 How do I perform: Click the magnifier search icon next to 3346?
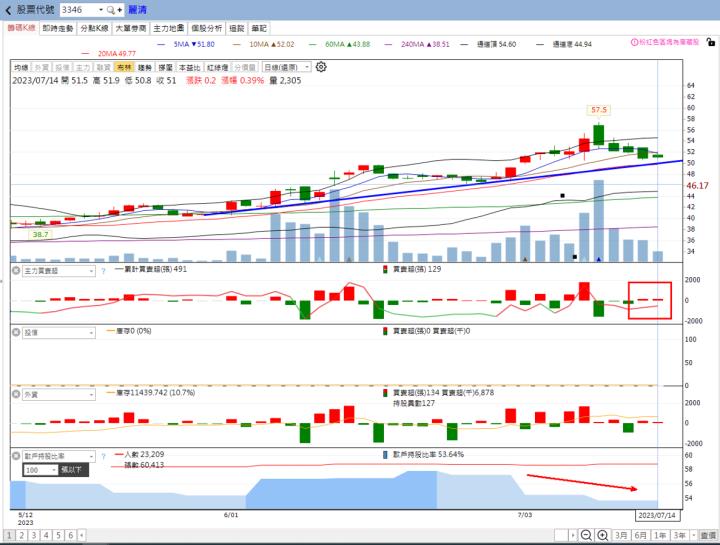(110, 10)
